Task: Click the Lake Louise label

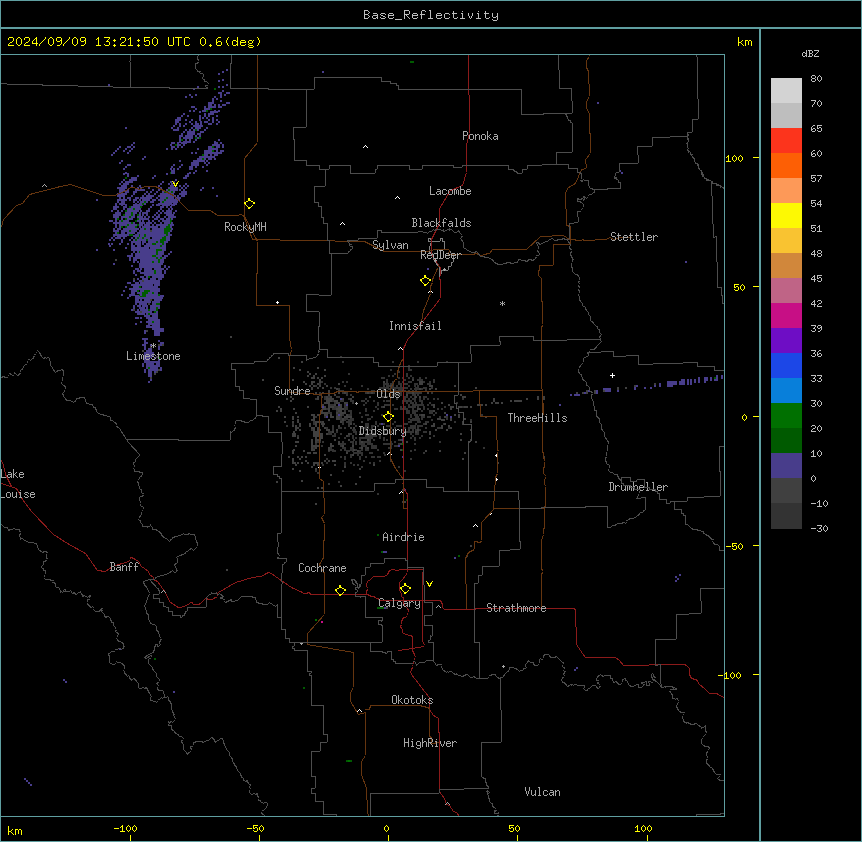Action: tap(16, 484)
